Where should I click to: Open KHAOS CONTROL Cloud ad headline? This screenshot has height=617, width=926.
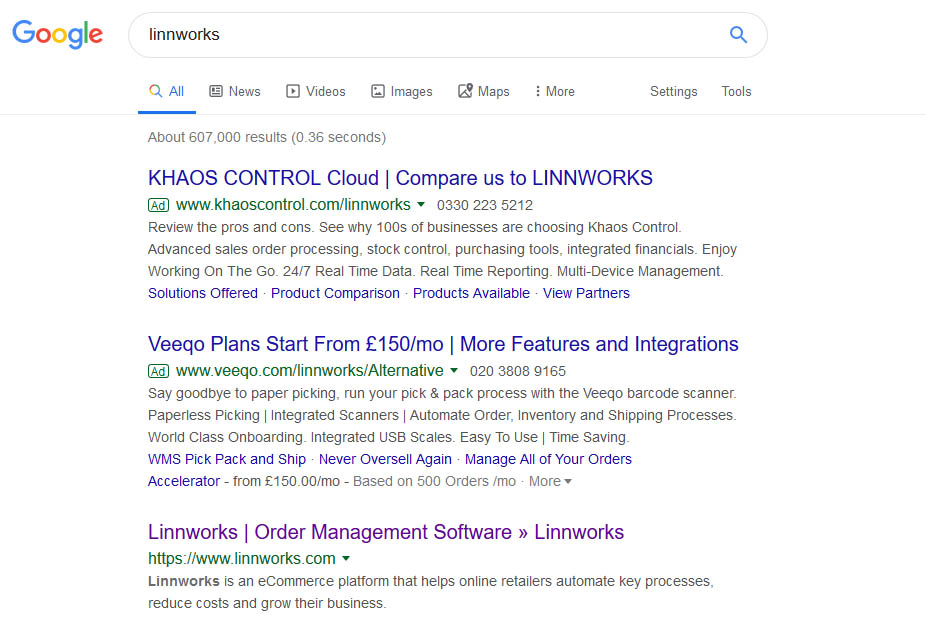[400, 178]
